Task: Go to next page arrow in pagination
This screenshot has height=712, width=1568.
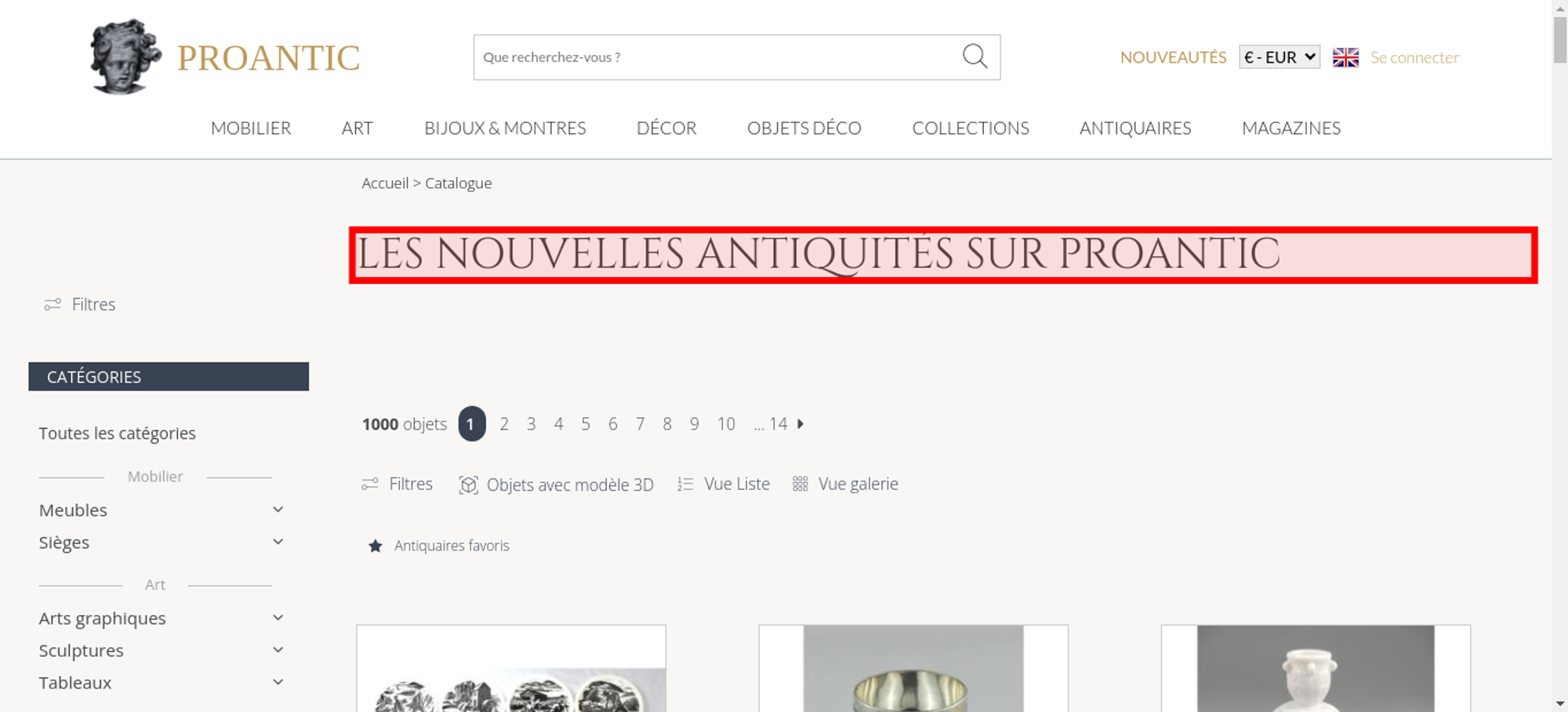Action: 800,423
